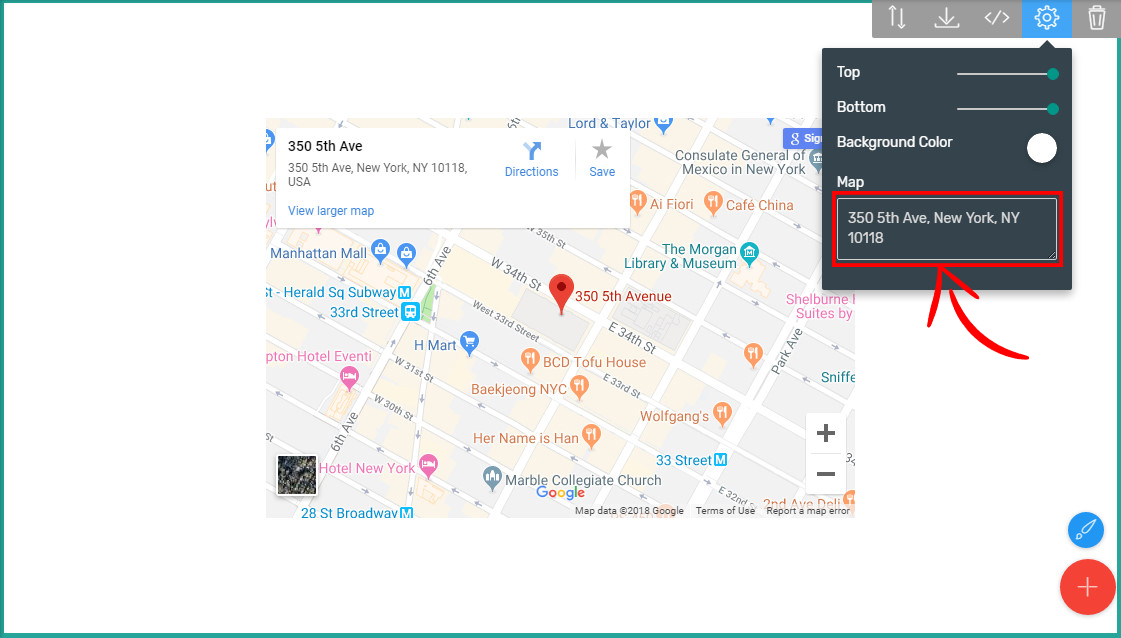Open the Background Color swatch
The height and width of the screenshot is (638, 1121).
pyautogui.click(x=1041, y=147)
